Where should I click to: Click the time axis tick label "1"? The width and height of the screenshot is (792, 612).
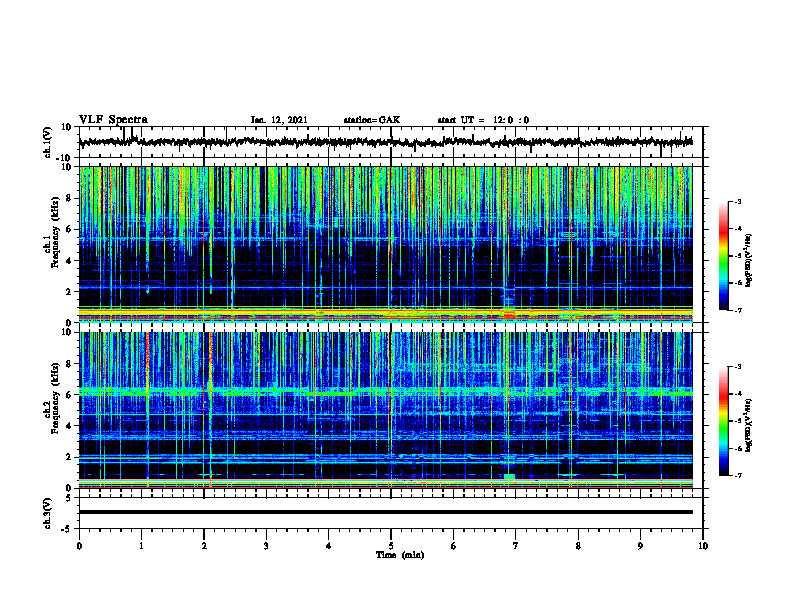click(x=141, y=546)
